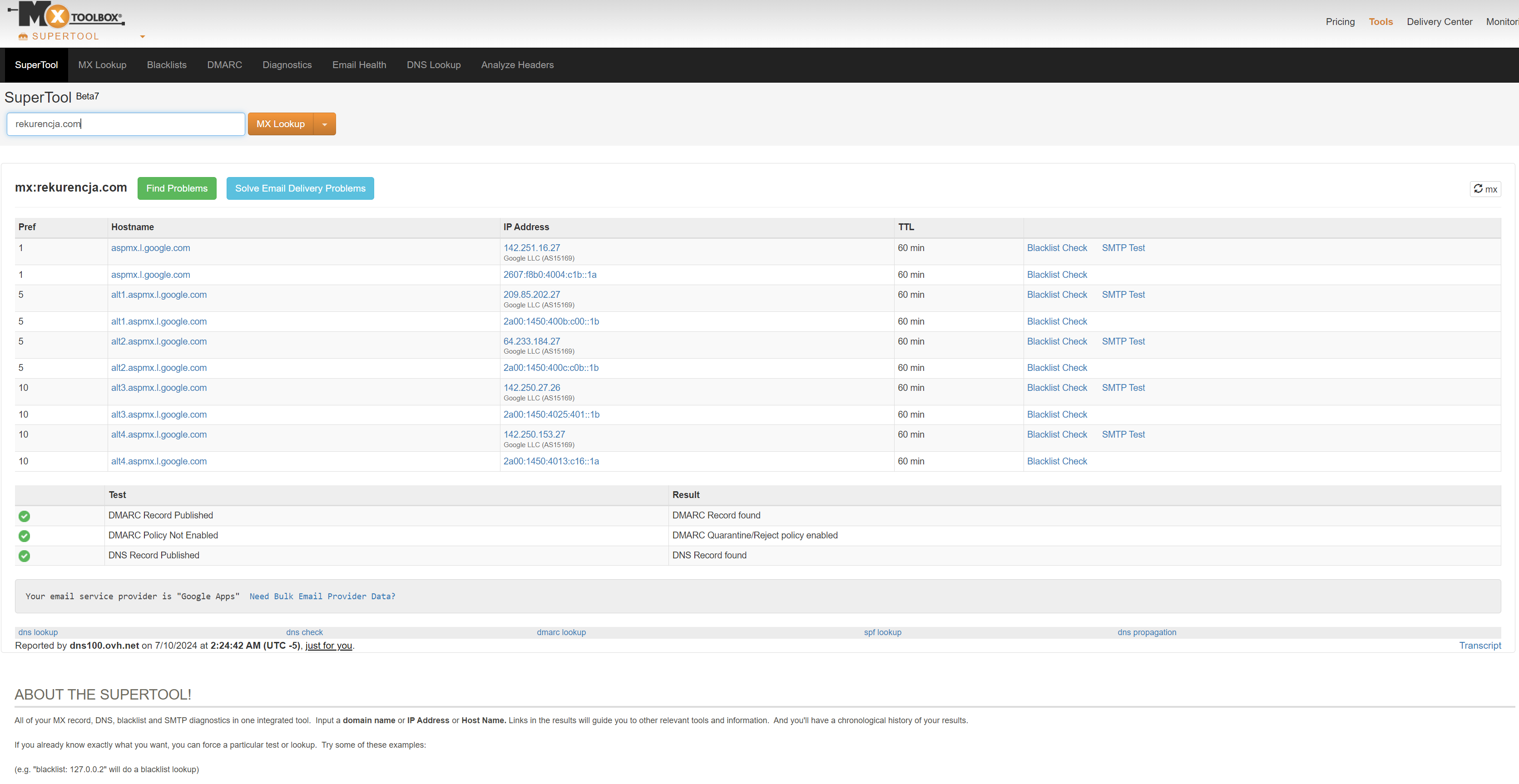This screenshot has height=784, width=1519.
Task: Open IPv6 address 2607:f8b0:4004:c1b::1a link
Action: pyautogui.click(x=549, y=275)
